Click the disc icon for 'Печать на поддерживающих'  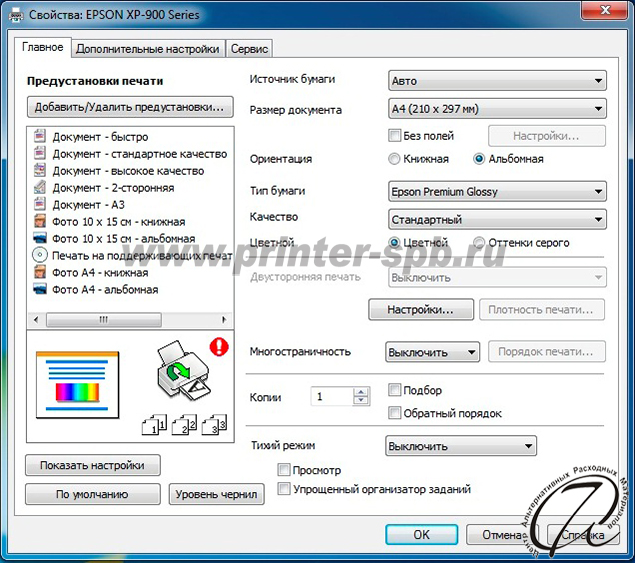(39, 255)
